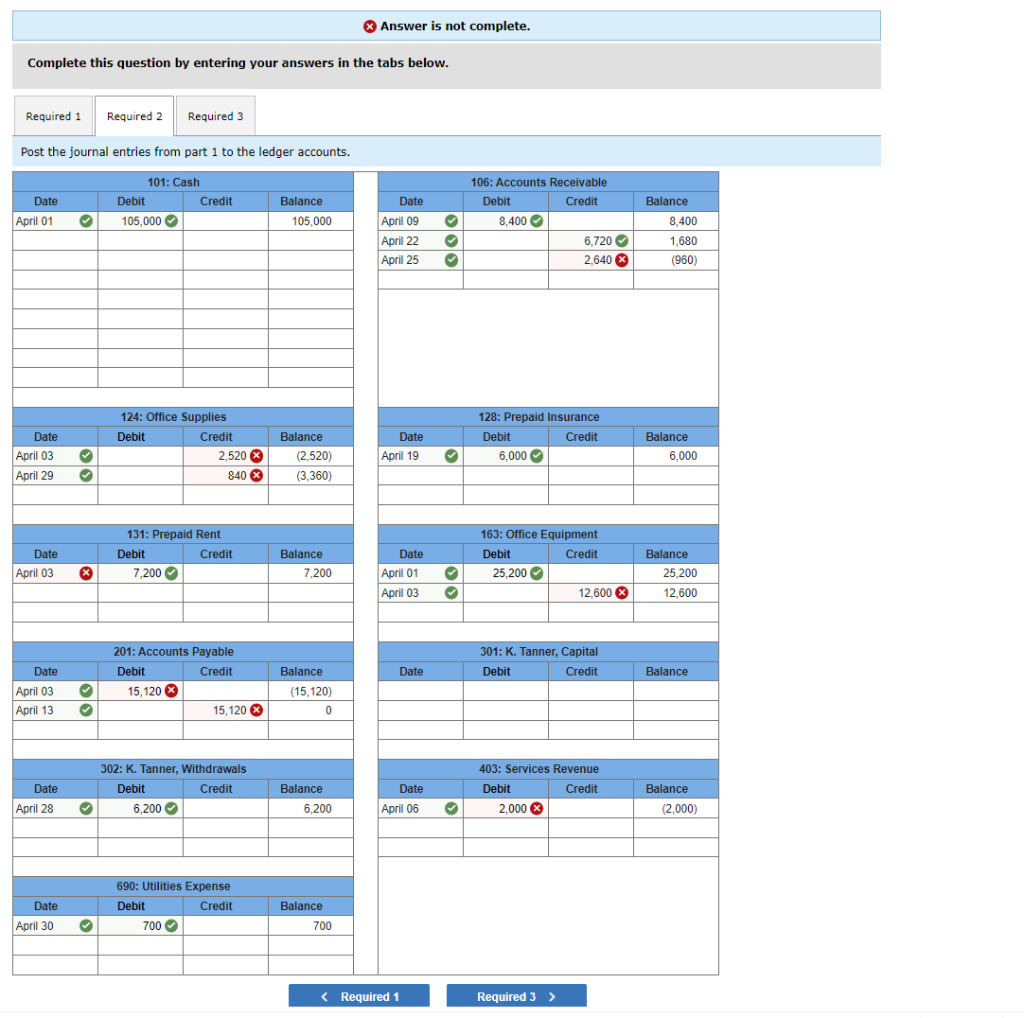This screenshot has width=1024, height=1018.
Task: Click the green check beside the 105,000 Cash debit
Action: [172, 221]
